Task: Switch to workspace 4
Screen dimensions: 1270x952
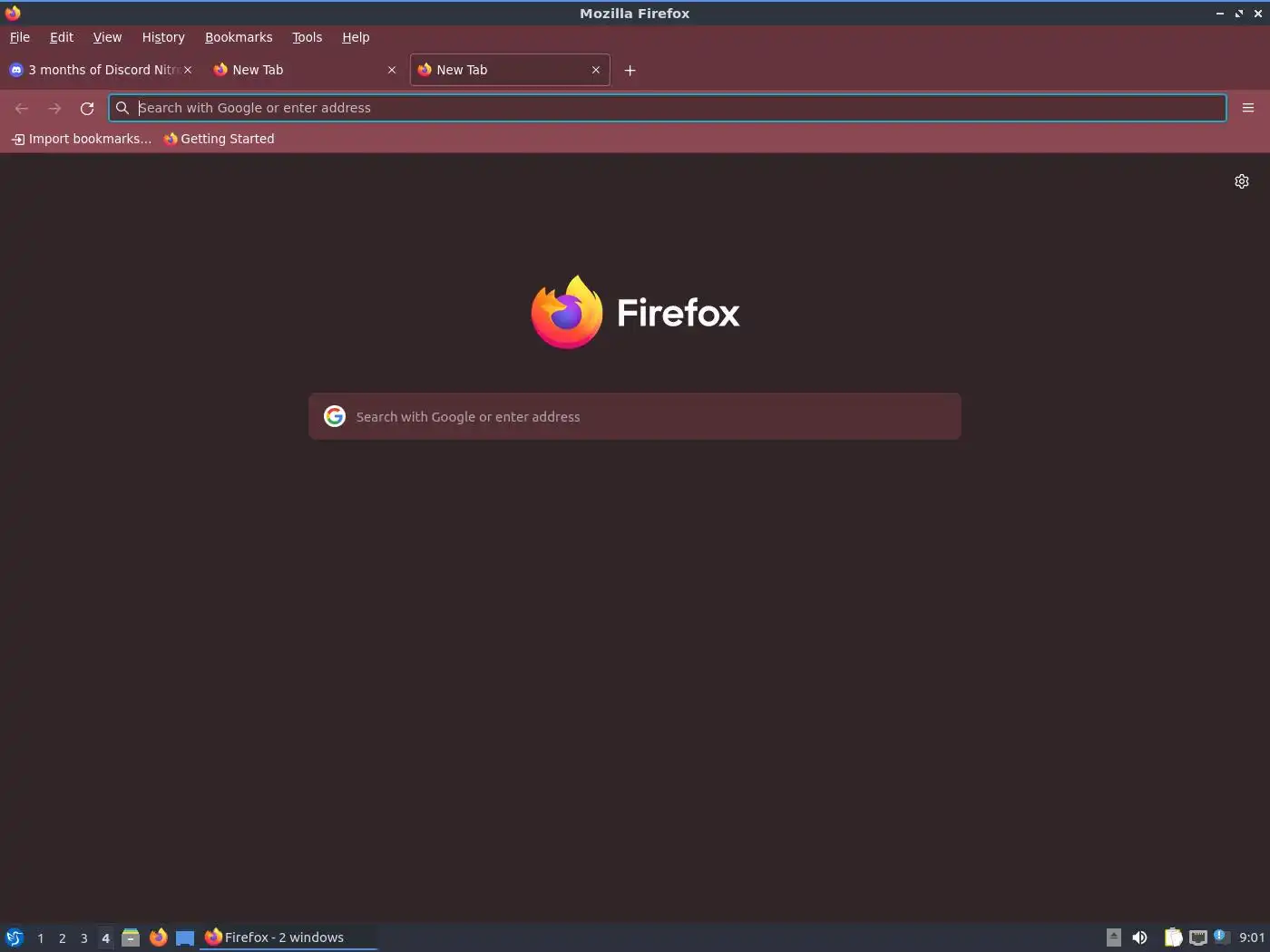Action: coord(106,938)
